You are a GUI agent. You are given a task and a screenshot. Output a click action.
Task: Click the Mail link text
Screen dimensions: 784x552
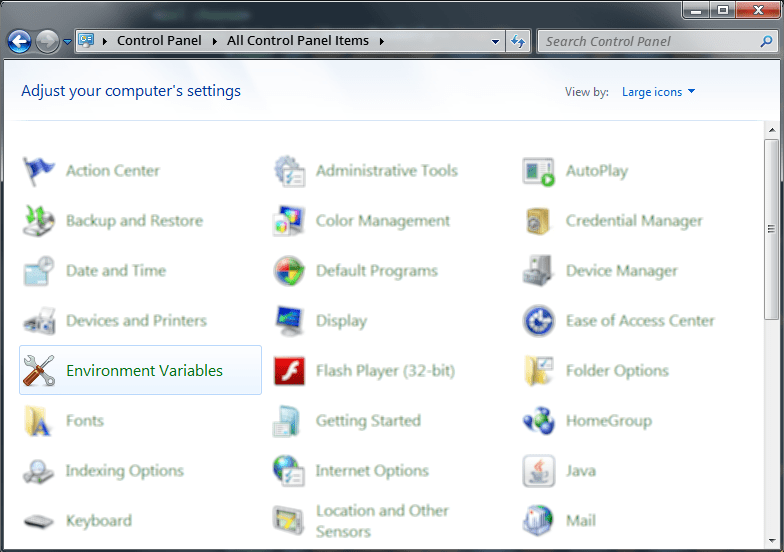(x=581, y=521)
